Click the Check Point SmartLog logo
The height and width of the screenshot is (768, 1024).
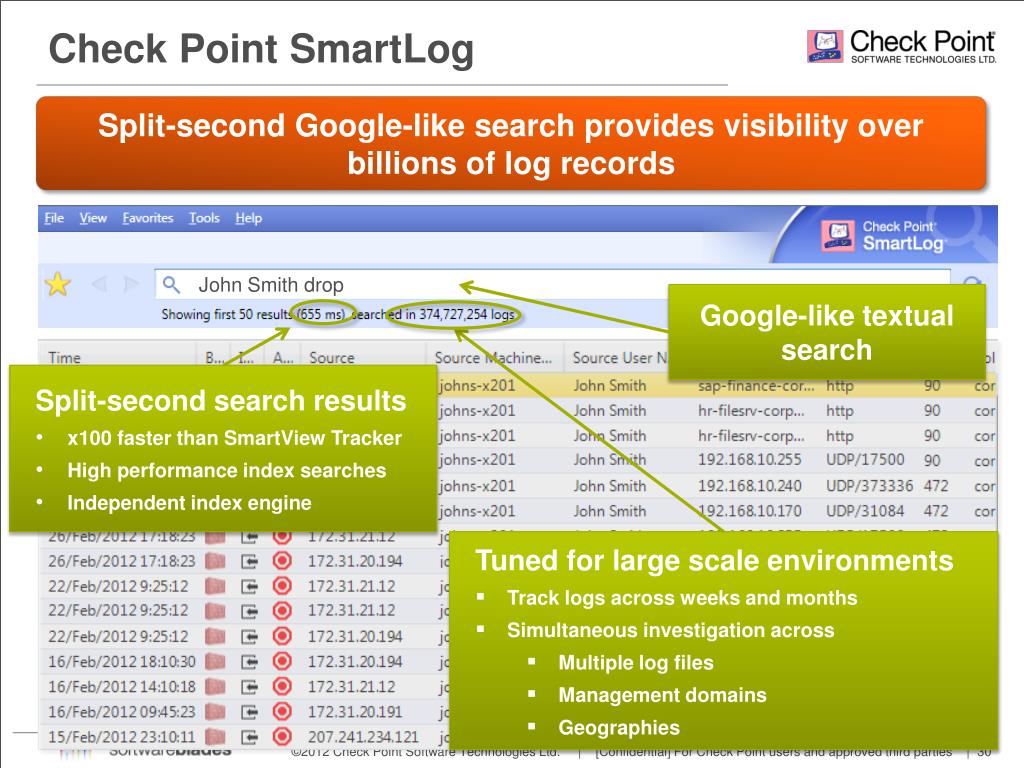click(x=882, y=236)
